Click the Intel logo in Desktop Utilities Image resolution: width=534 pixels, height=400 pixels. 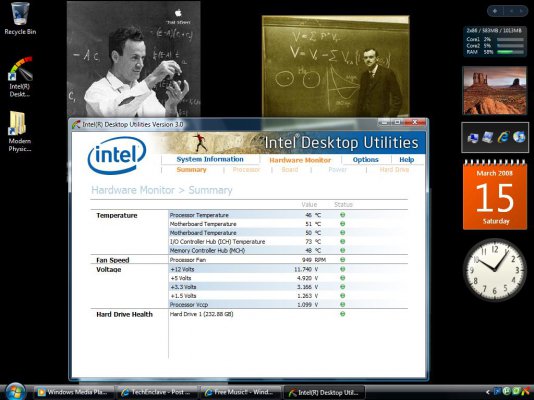[x=117, y=155]
